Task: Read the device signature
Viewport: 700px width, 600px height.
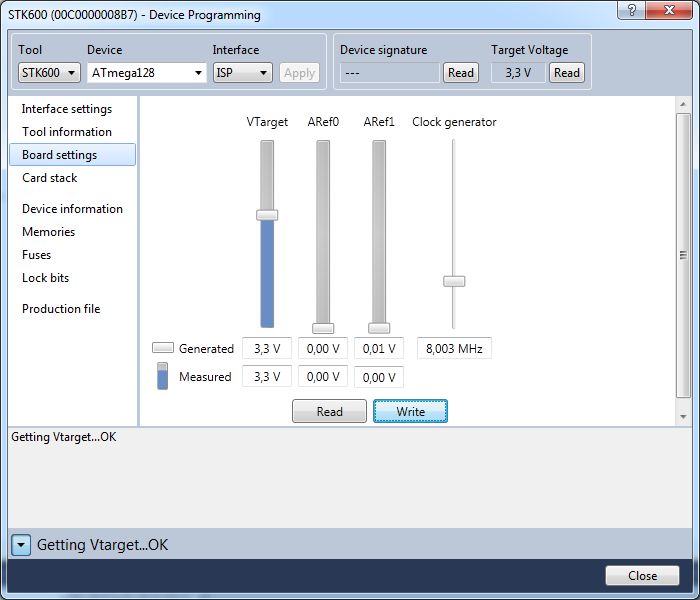Action: click(461, 72)
